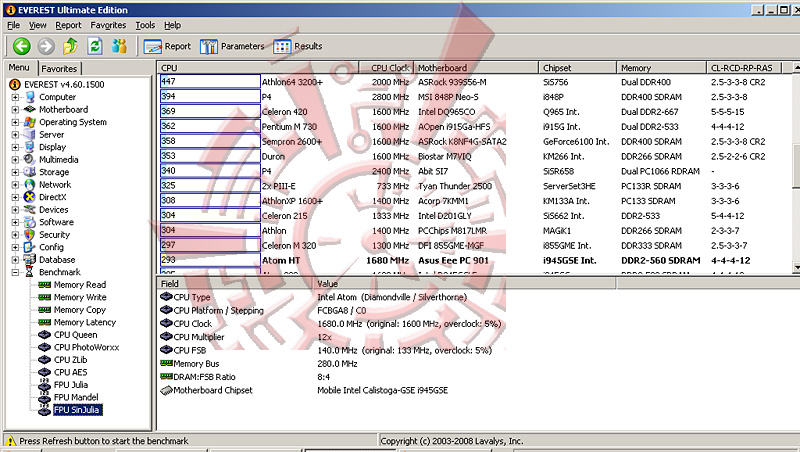Click the Field column header
Viewport: 800px width, 452px height.
235,284
